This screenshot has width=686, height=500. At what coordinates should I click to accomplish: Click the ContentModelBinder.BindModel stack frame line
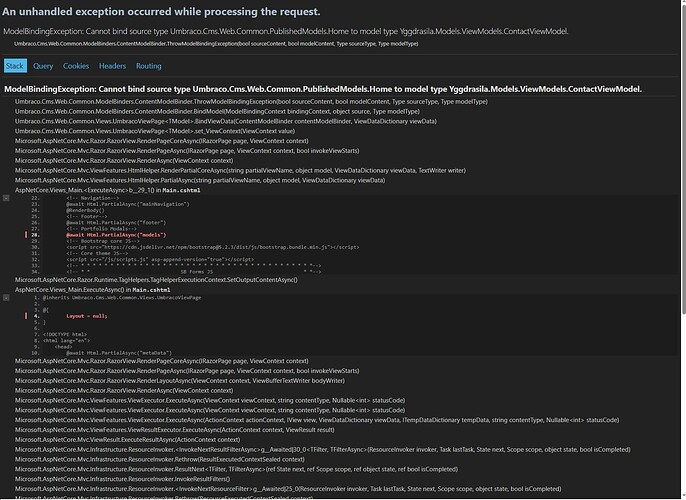(x=217, y=112)
